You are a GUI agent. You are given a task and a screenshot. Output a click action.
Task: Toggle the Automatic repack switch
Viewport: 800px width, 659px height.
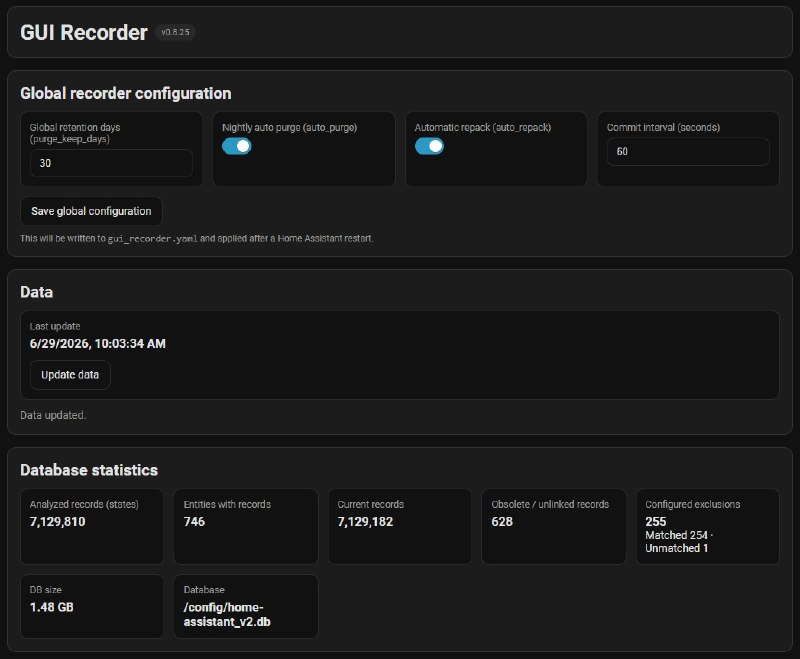coord(429,146)
